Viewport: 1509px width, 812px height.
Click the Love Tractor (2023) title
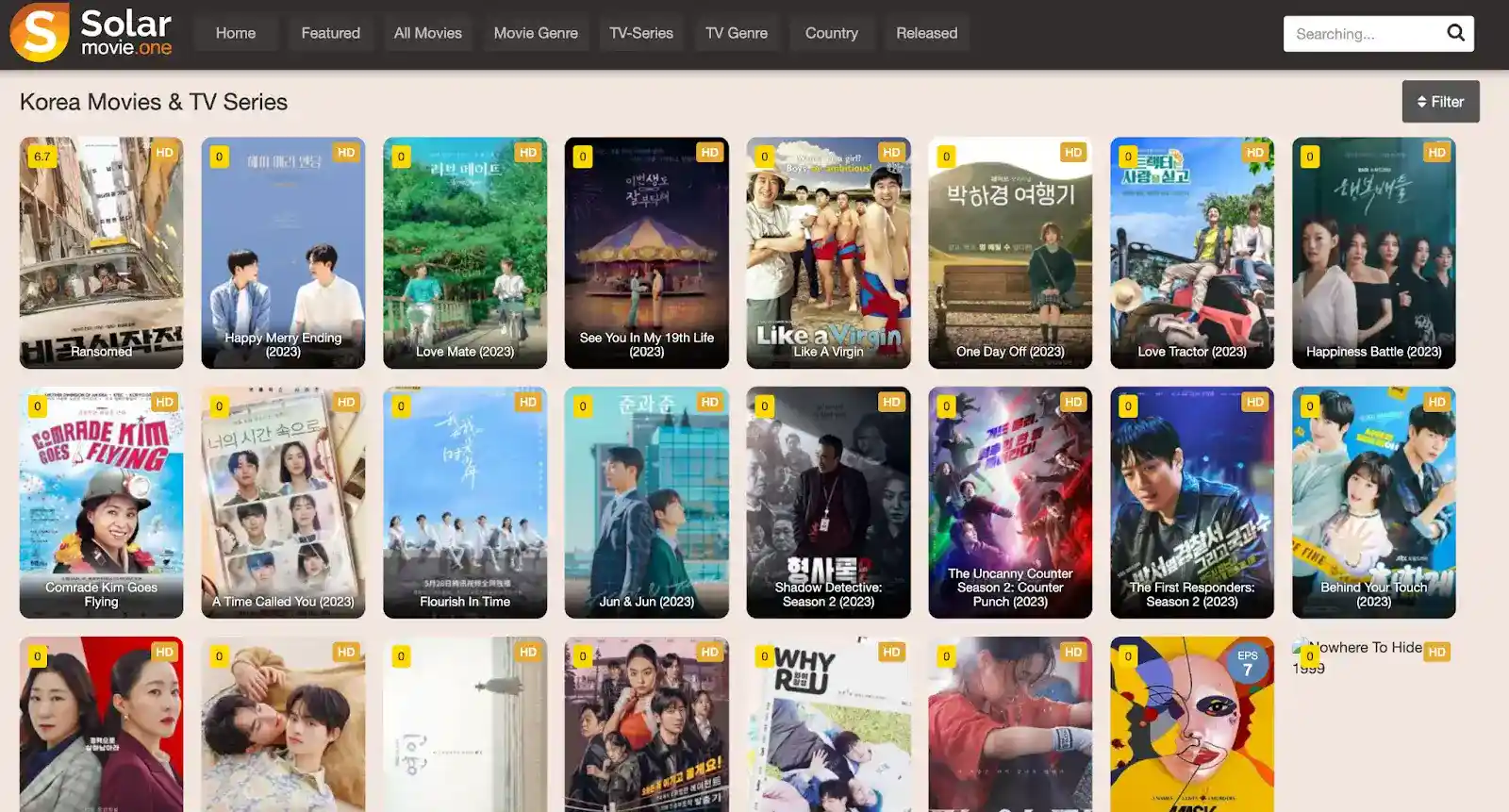click(x=1192, y=352)
